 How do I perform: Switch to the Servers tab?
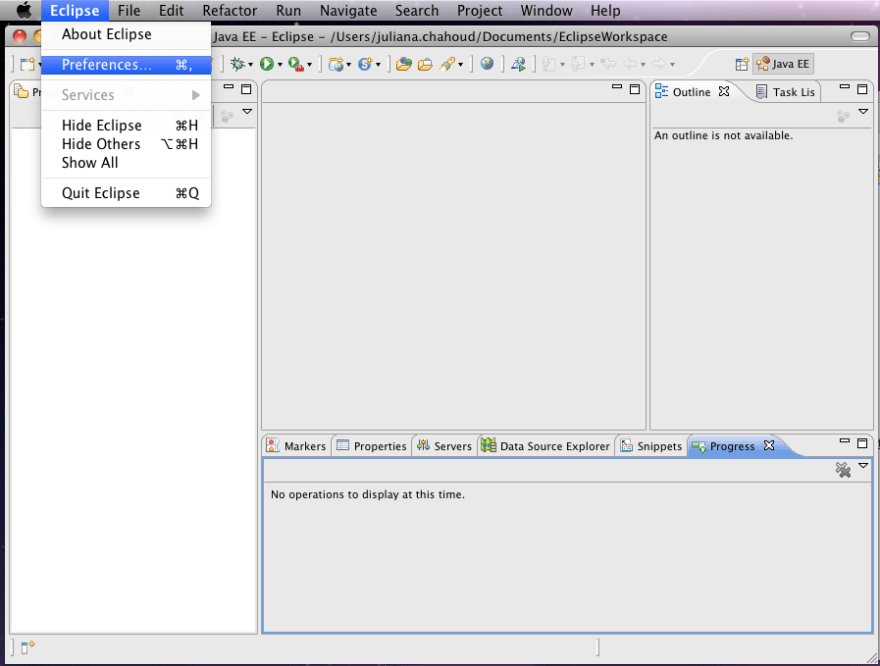[443, 446]
